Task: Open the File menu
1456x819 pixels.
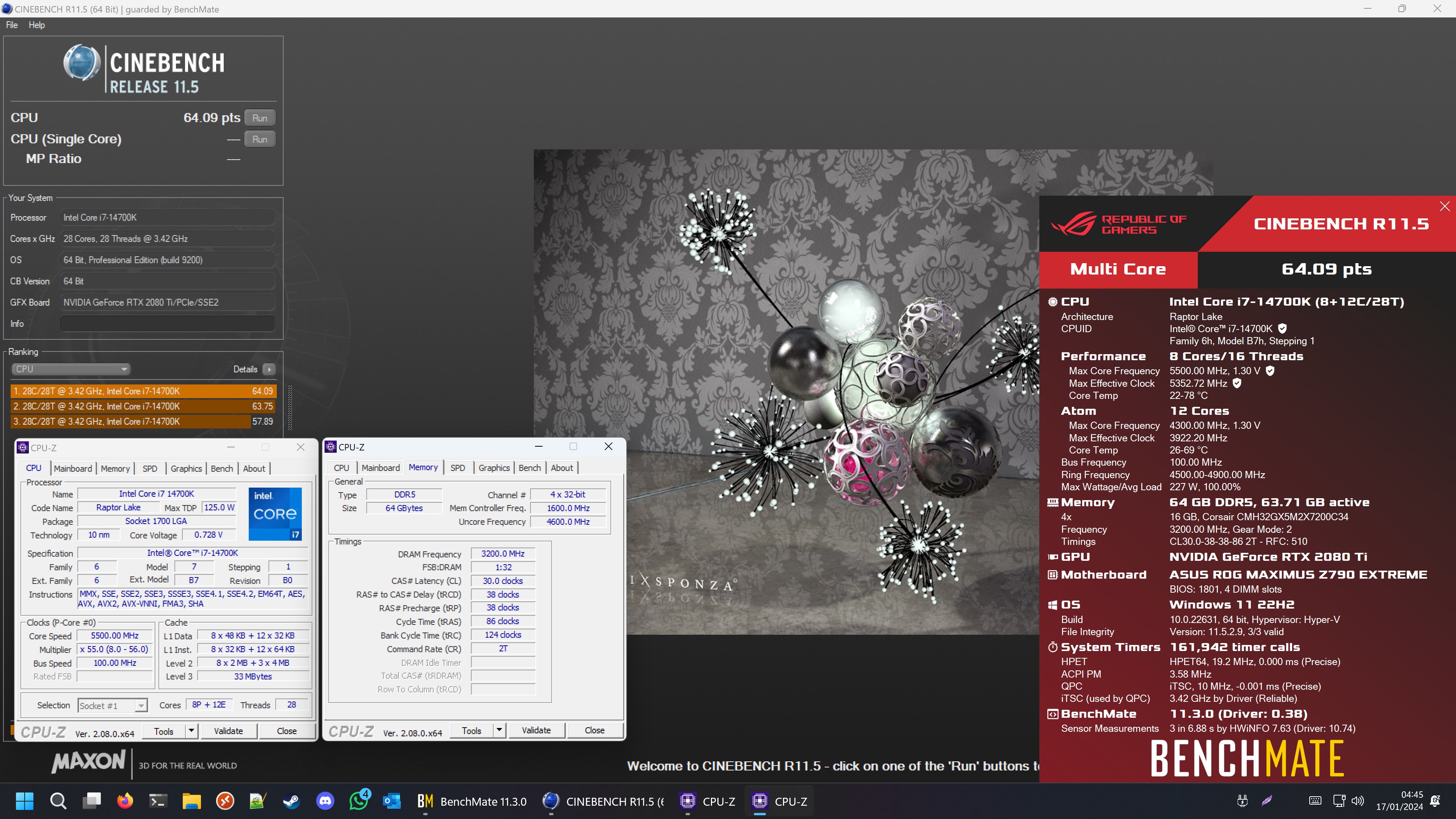Action: [12, 25]
